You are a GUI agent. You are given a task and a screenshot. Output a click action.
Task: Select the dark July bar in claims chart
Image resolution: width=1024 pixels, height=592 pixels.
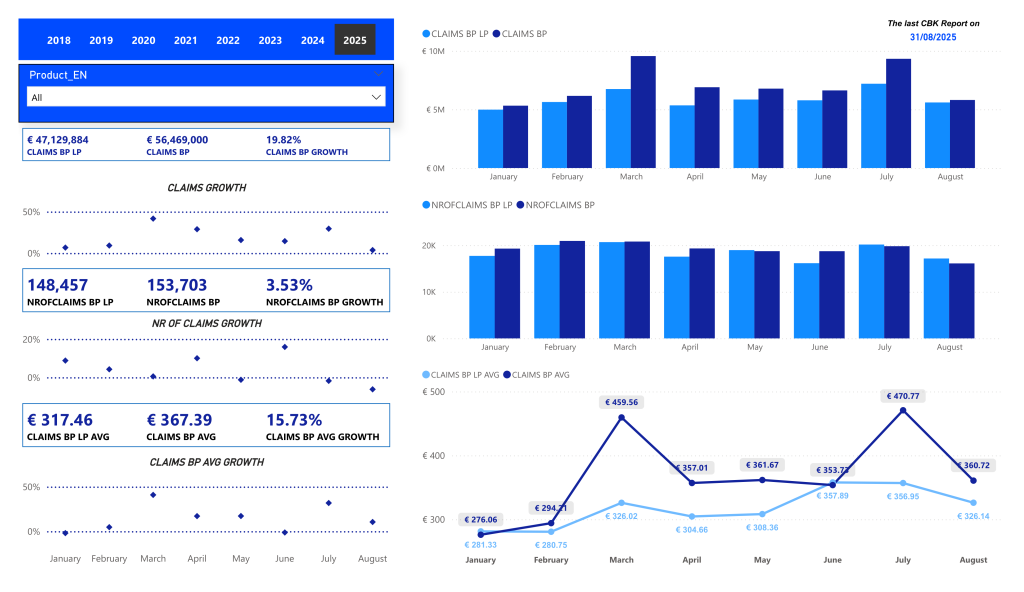click(898, 113)
